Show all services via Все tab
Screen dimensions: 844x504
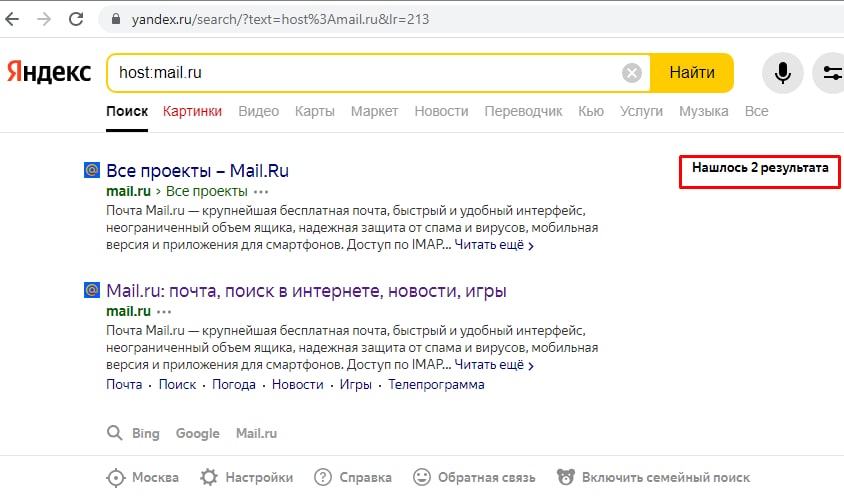756,111
